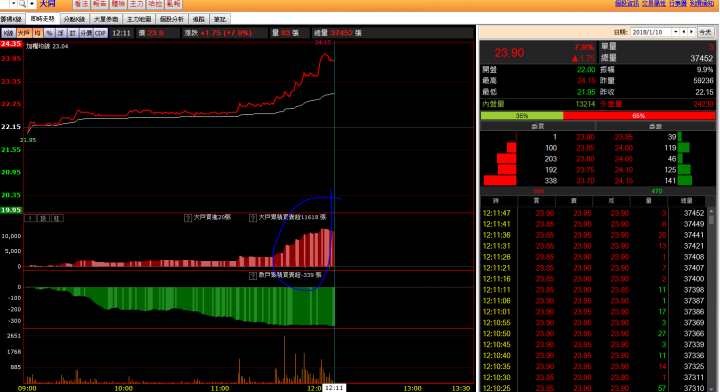Click the 35% green inner-volume bar

point(522,116)
